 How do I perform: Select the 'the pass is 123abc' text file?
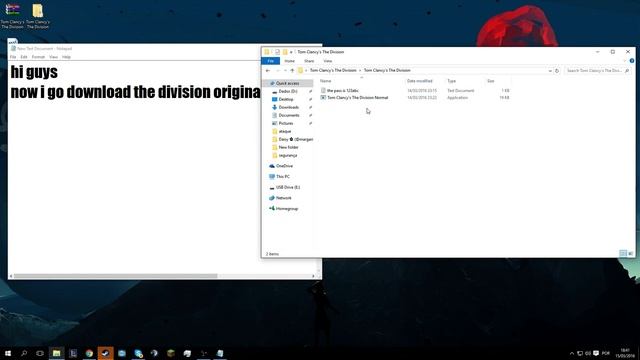(342, 91)
